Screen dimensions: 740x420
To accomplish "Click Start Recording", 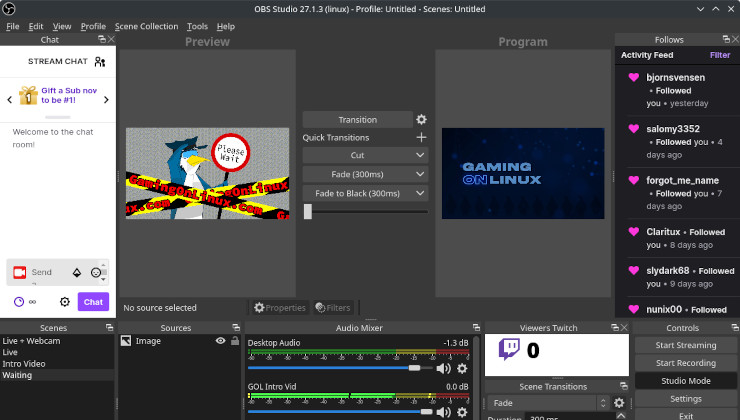I will (x=686, y=363).
